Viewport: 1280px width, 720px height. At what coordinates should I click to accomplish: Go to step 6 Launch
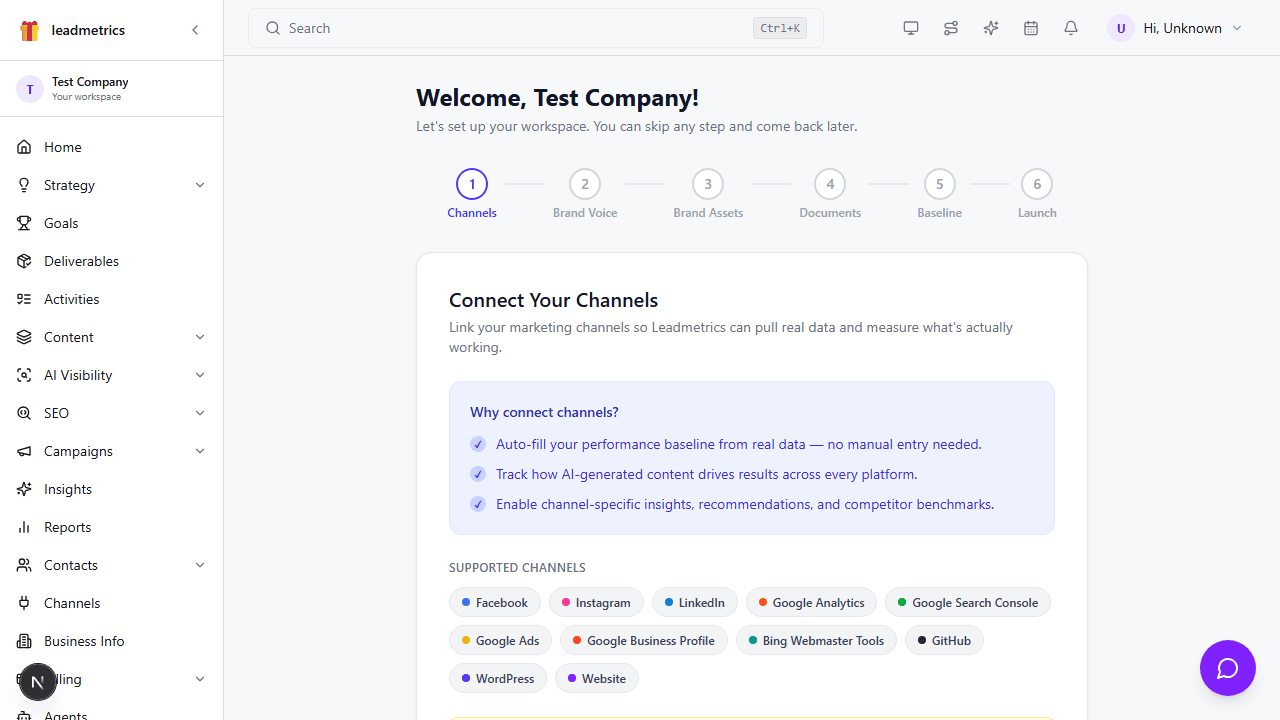click(1037, 194)
